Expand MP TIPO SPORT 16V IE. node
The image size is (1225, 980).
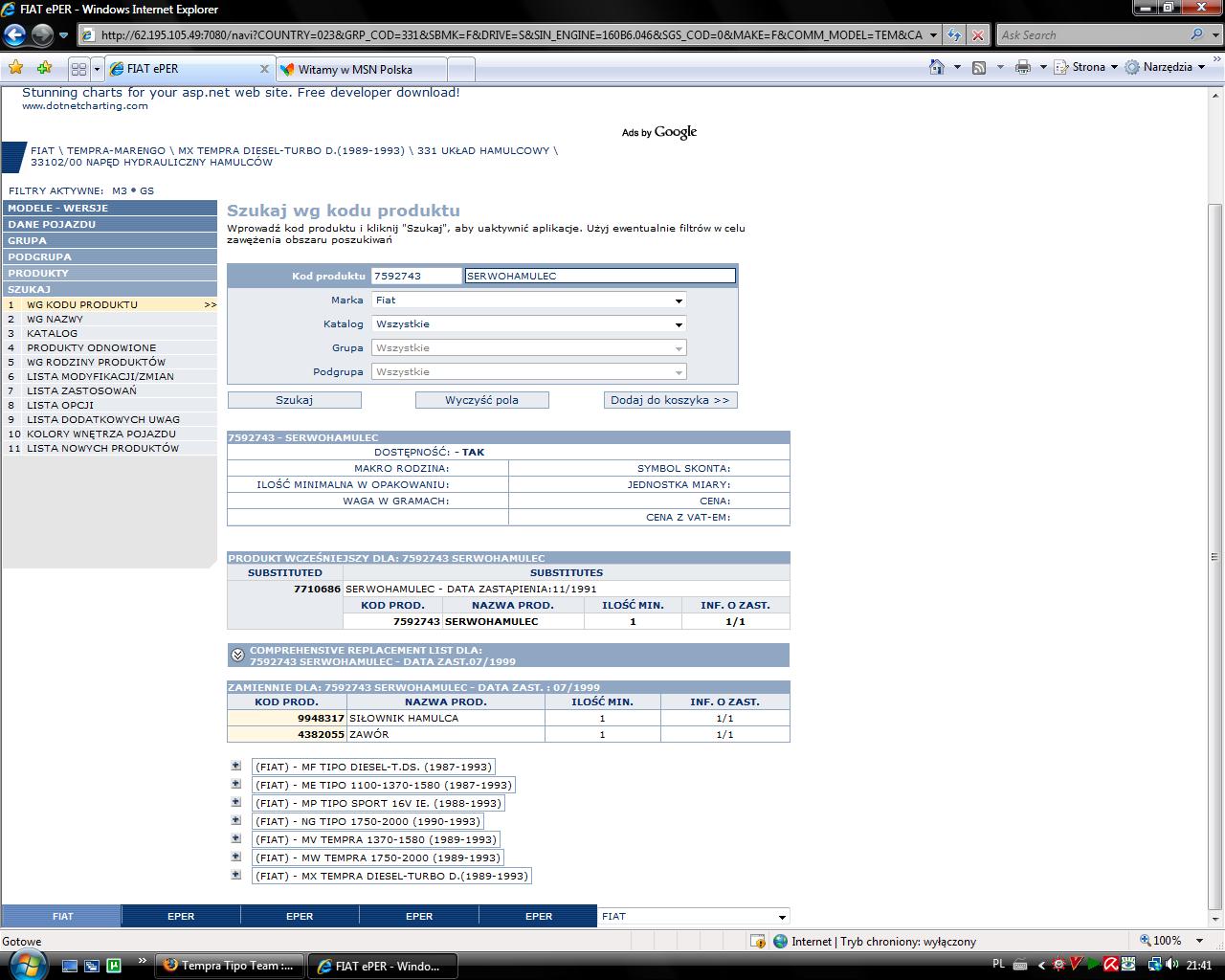235,802
